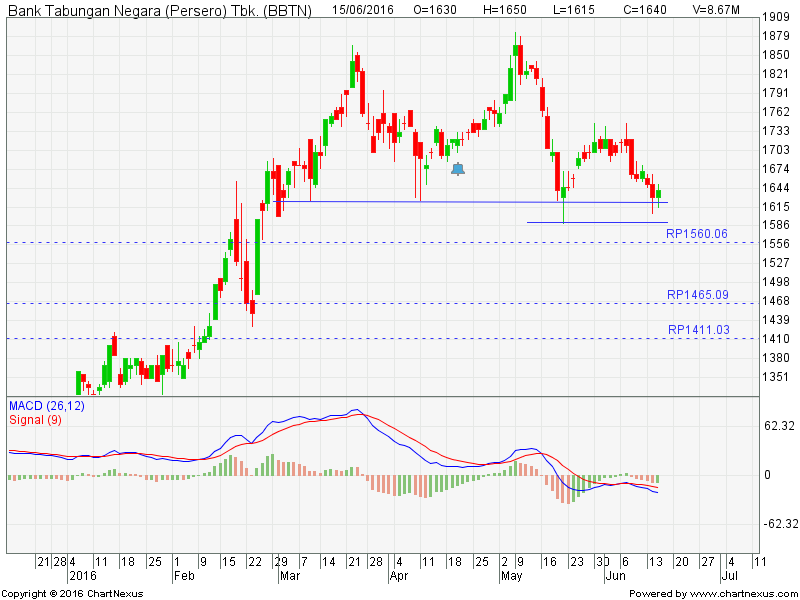Image resolution: width=800 pixels, height=600 pixels.
Task: Click the -62.32 MACD scale value
Action: (x=780, y=523)
